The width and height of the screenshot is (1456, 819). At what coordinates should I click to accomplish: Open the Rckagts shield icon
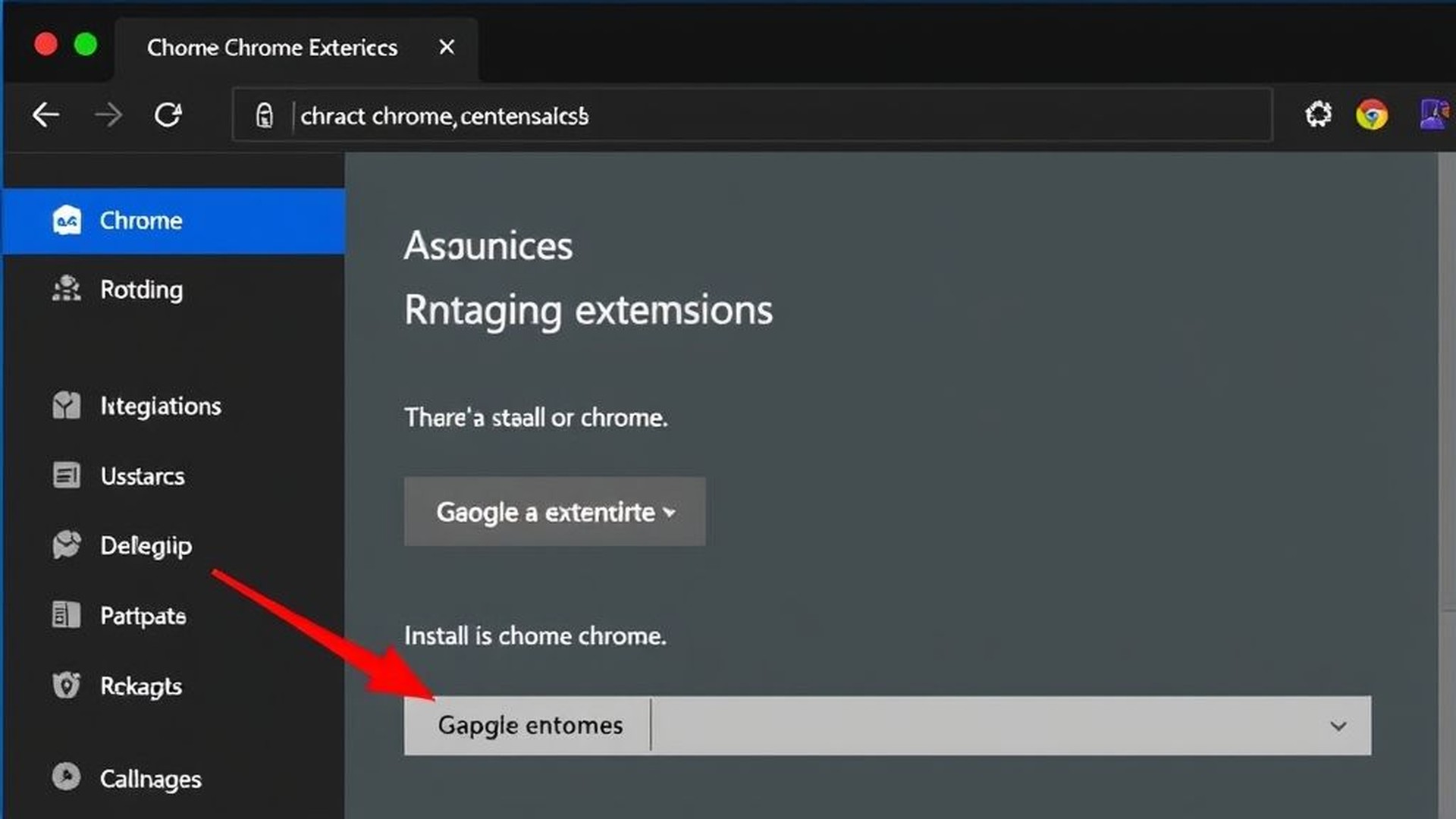point(67,685)
